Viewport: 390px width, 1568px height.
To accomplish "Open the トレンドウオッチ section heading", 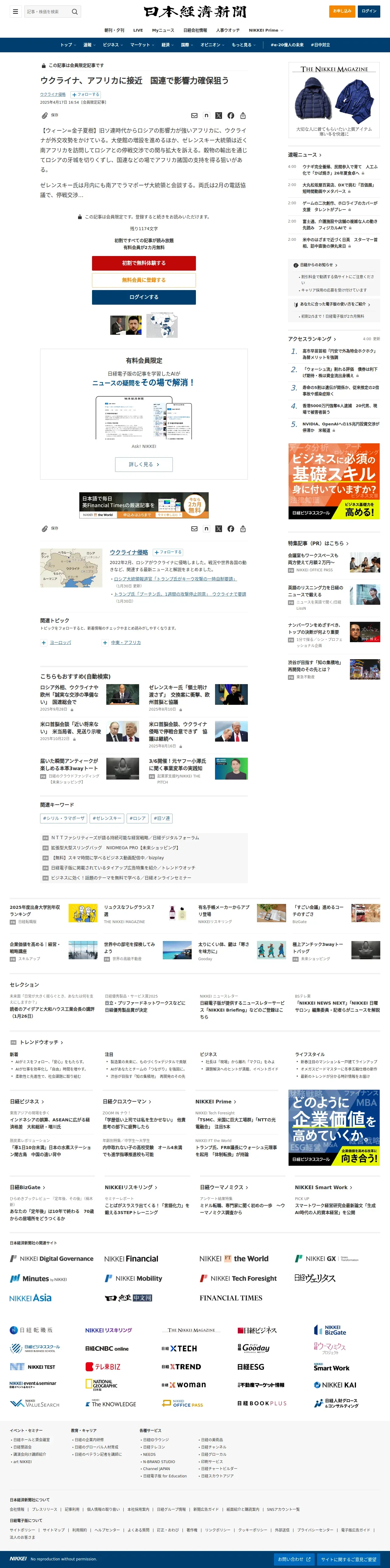I will tap(41, 1043).
